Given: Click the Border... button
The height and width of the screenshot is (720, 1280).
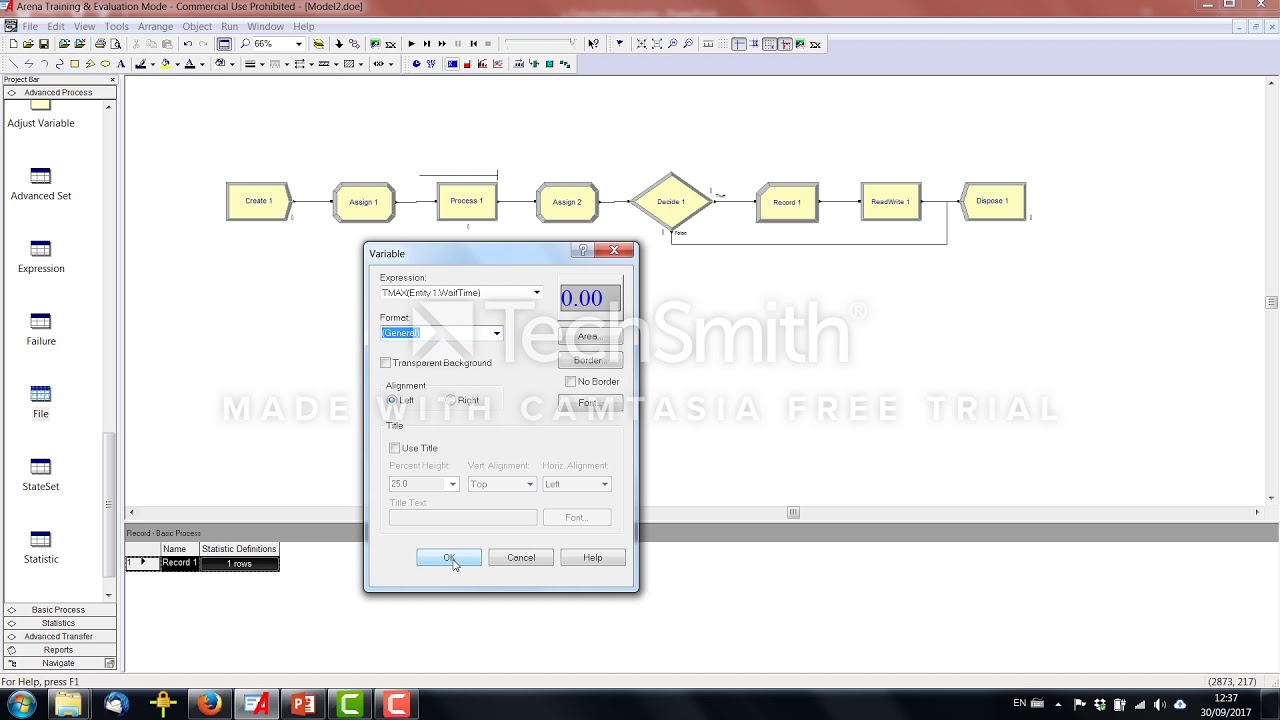Looking at the screenshot, I should tap(590, 360).
